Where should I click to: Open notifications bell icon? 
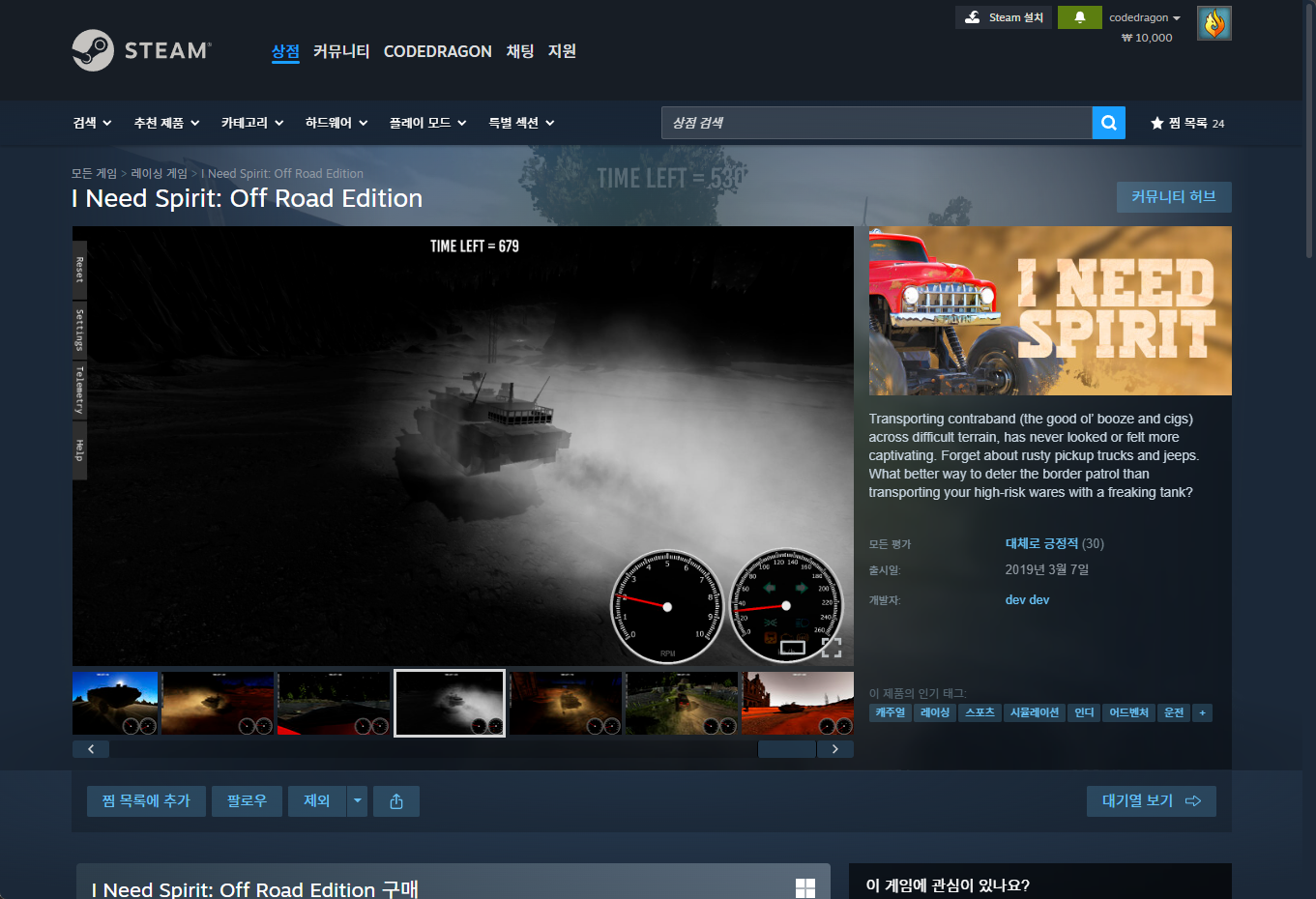click(x=1079, y=17)
